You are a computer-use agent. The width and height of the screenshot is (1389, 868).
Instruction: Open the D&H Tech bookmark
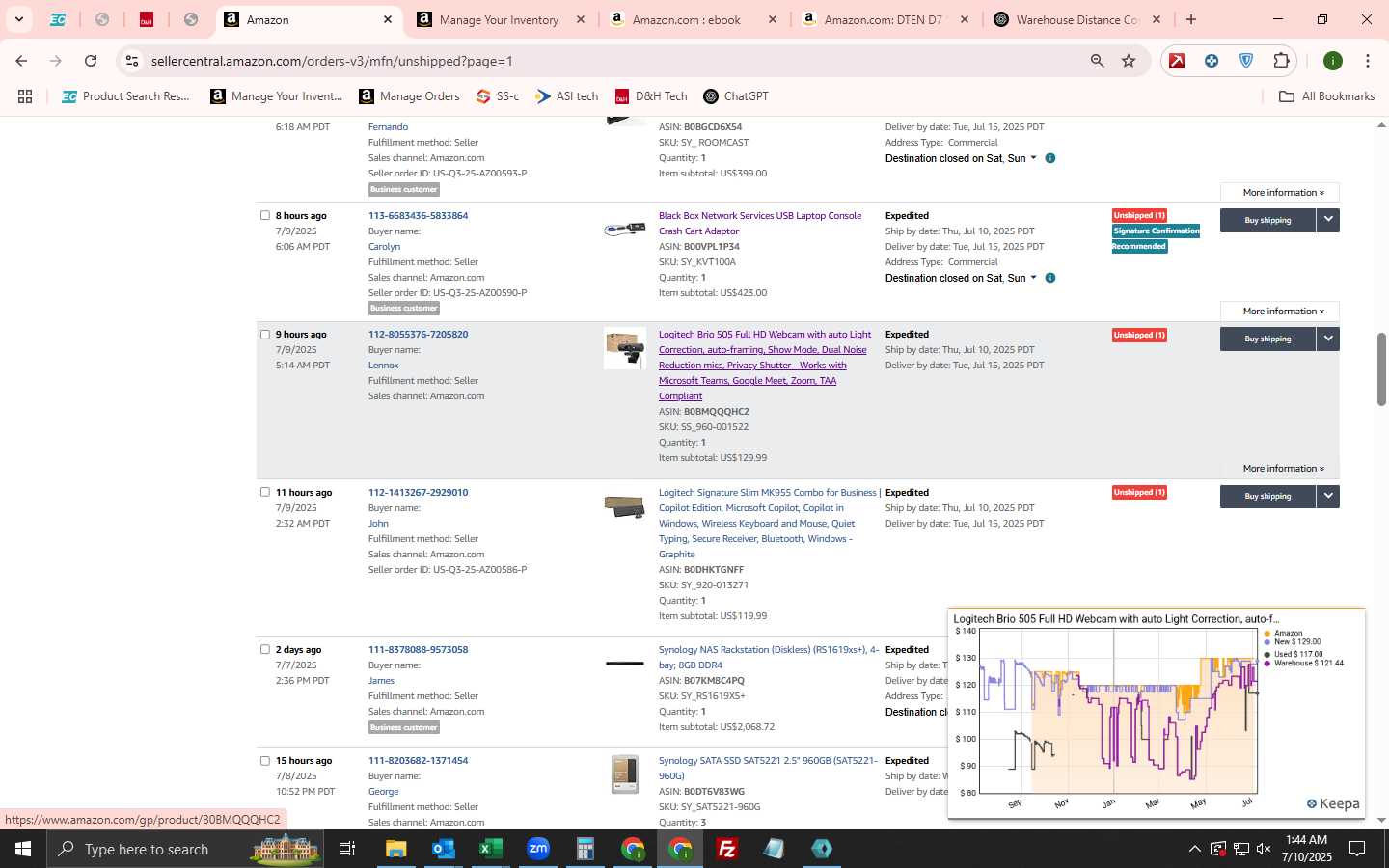coord(651,96)
